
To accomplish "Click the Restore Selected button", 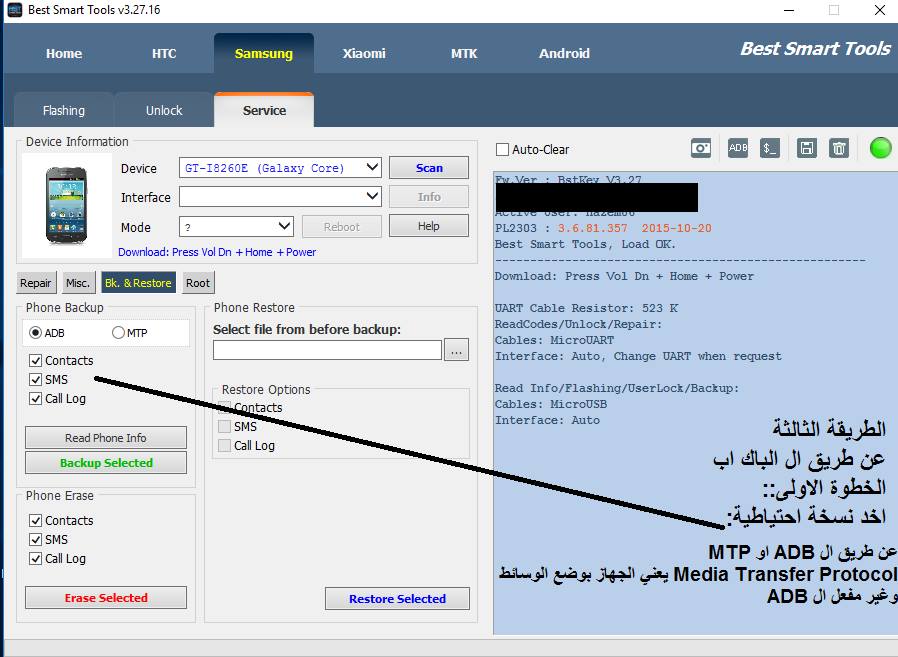I will coord(397,599).
